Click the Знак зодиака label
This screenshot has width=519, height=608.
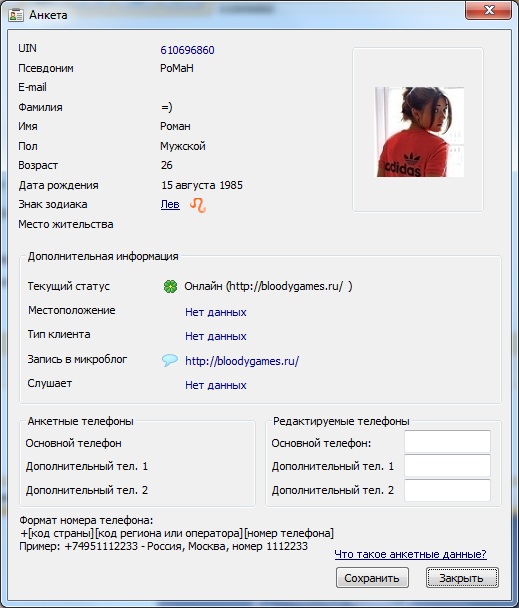click(53, 204)
